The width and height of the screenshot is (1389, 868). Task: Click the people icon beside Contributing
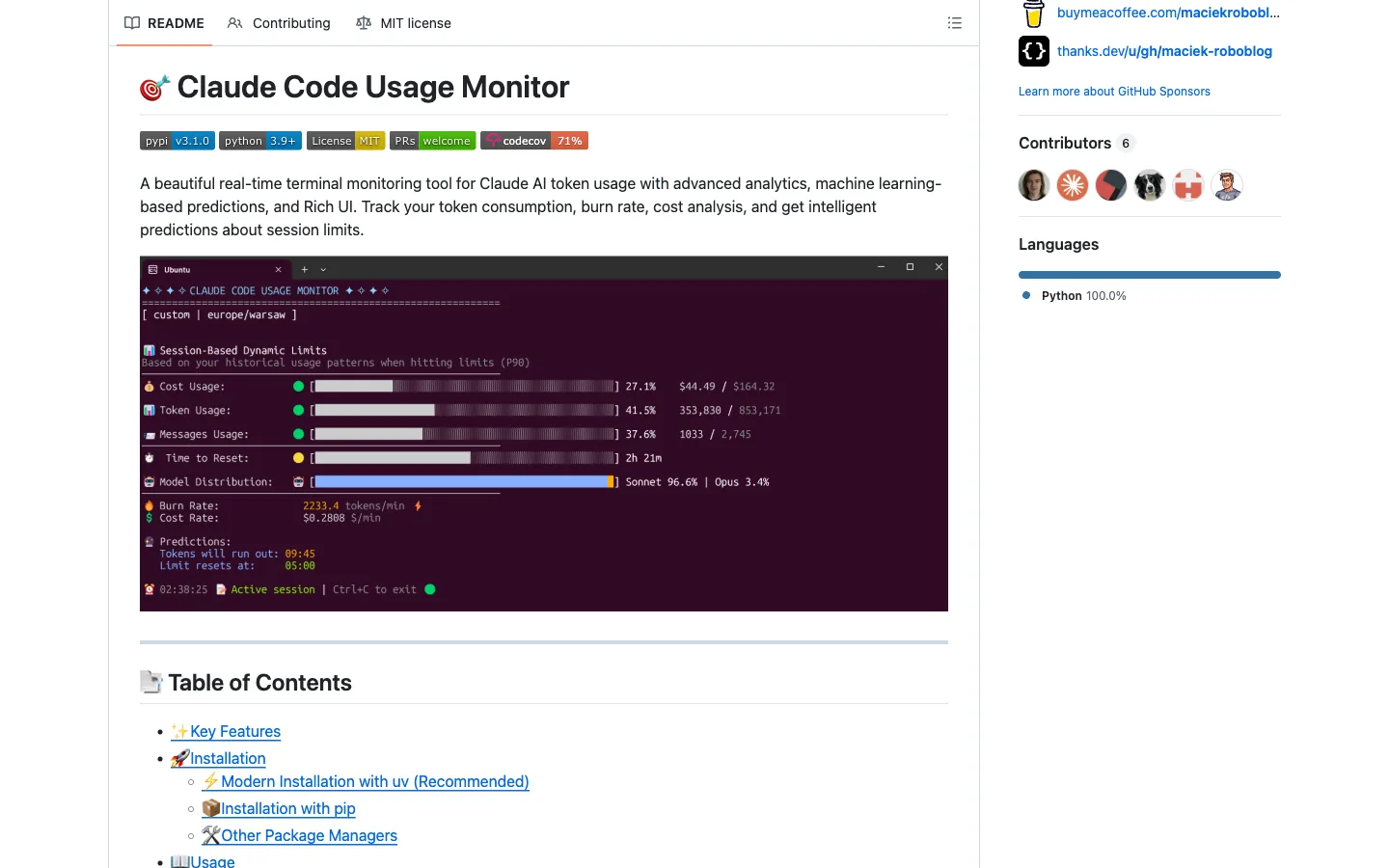[235, 23]
